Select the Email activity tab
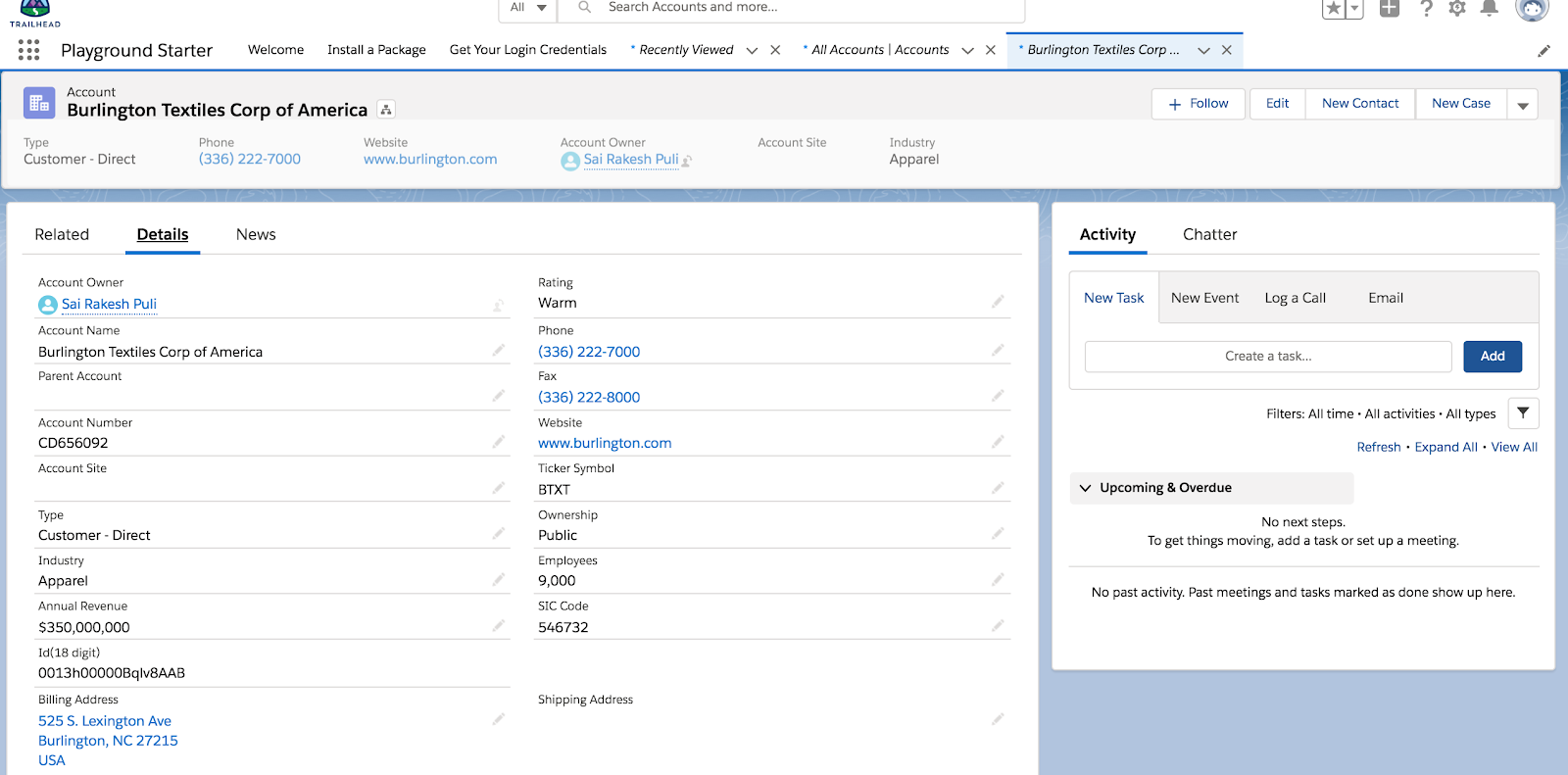Image resolution: width=1568 pixels, height=775 pixels. [x=1386, y=298]
